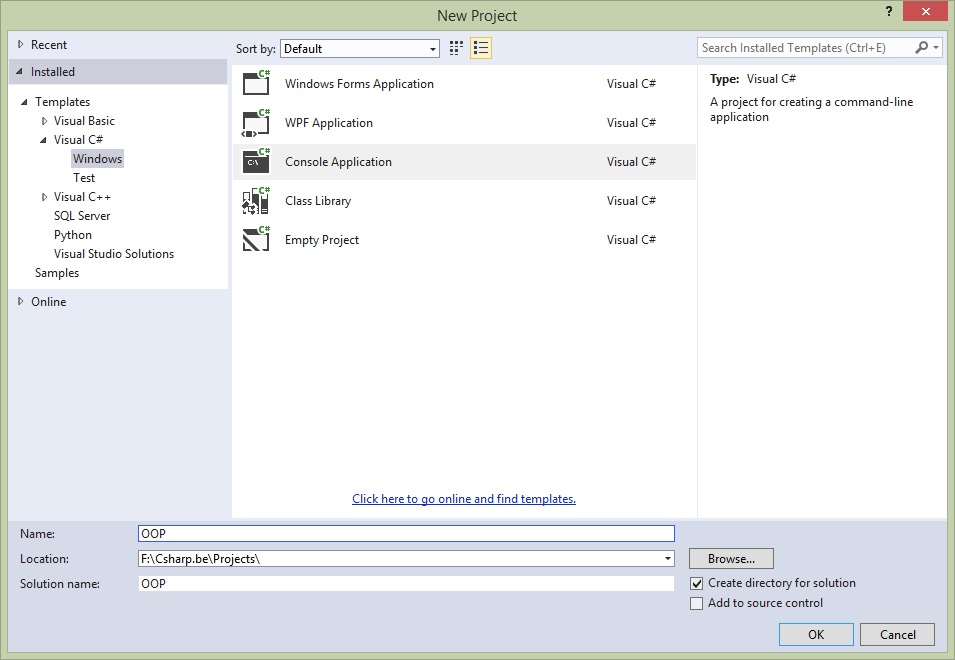The width and height of the screenshot is (955, 660).
Task: Select the WPF Application label
Action: (329, 122)
